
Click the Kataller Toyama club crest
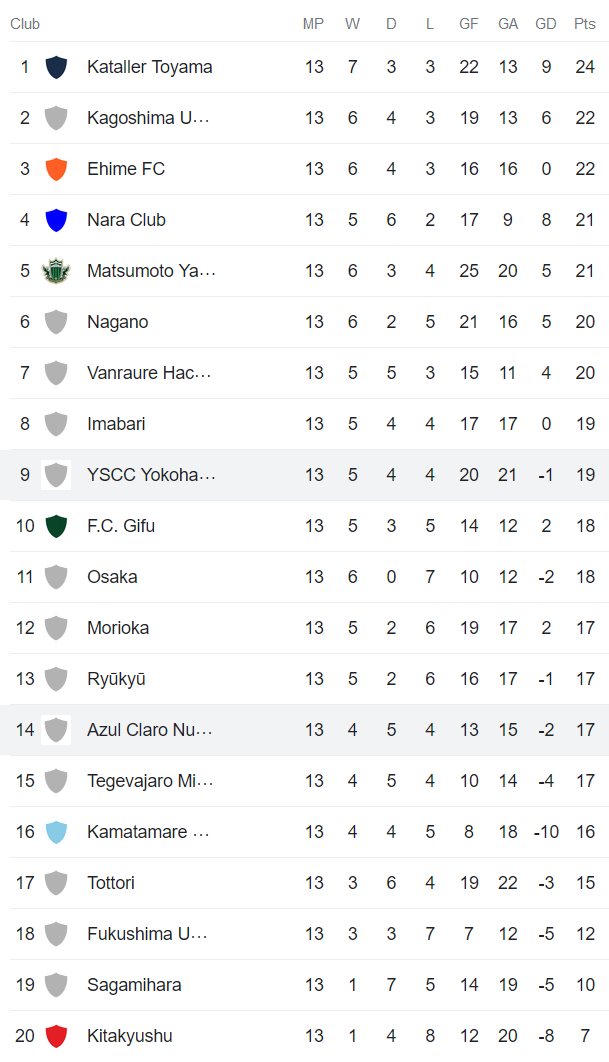tap(57, 66)
